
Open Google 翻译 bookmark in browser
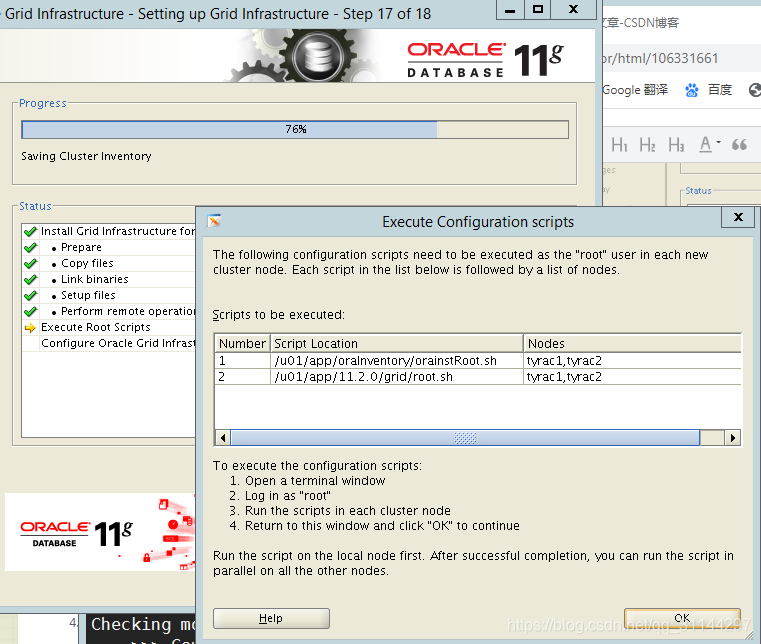(635, 90)
